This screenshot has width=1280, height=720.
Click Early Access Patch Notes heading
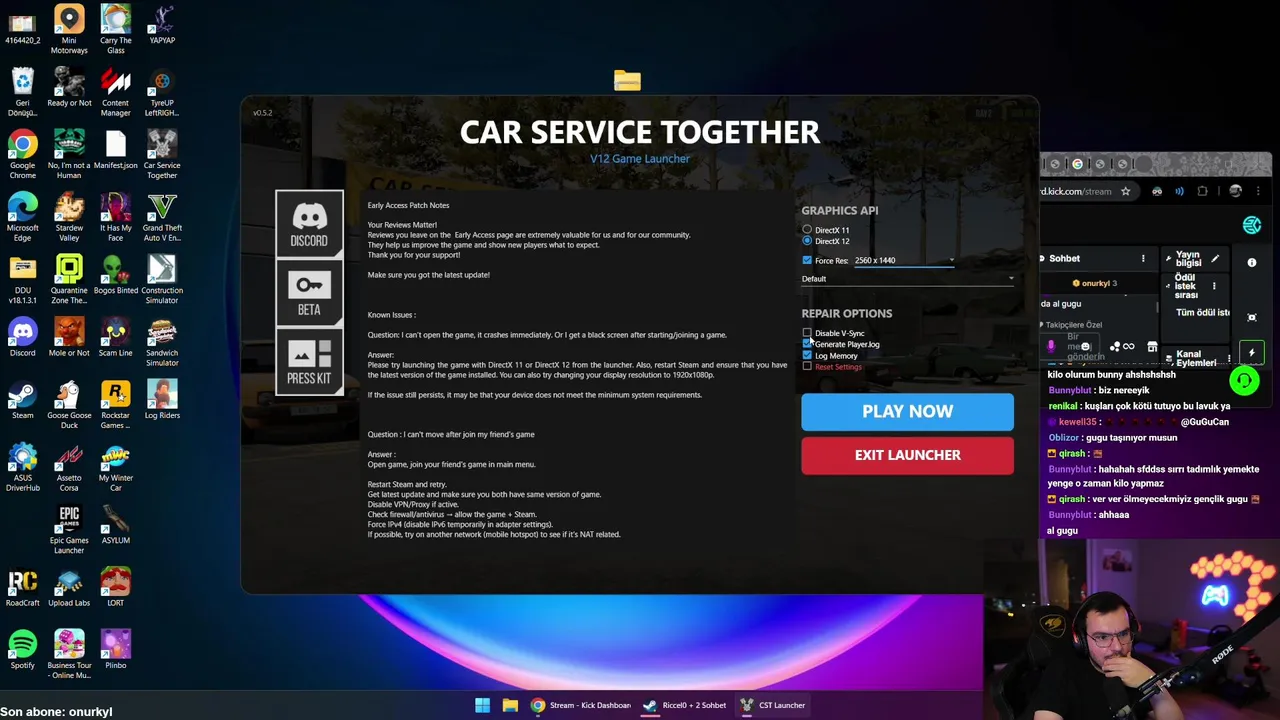tap(408, 205)
